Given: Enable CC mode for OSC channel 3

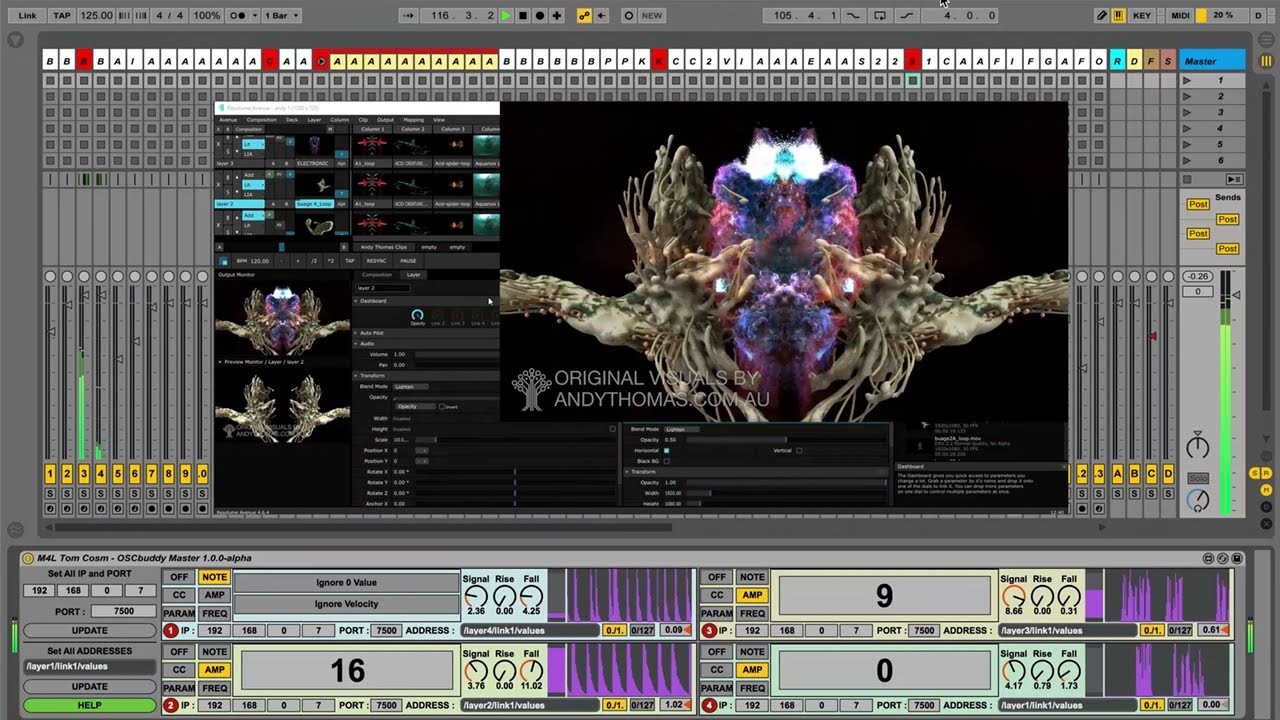Looking at the screenshot, I should click(717, 595).
